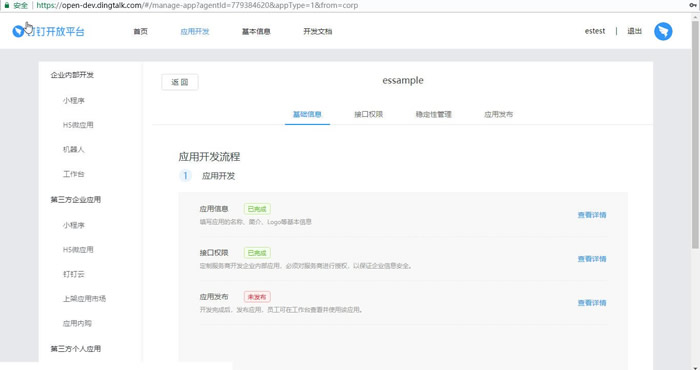Click the 已完成 badge beside 应用信息

click(x=257, y=209)
